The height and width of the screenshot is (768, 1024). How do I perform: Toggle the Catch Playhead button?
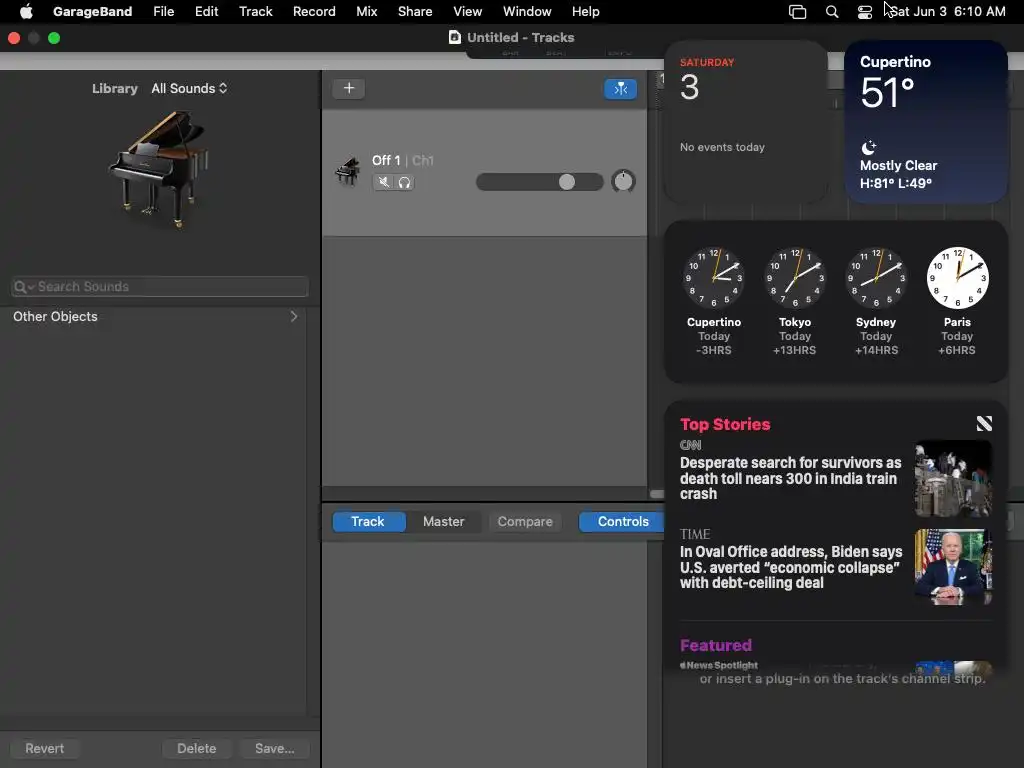(620, 88)
